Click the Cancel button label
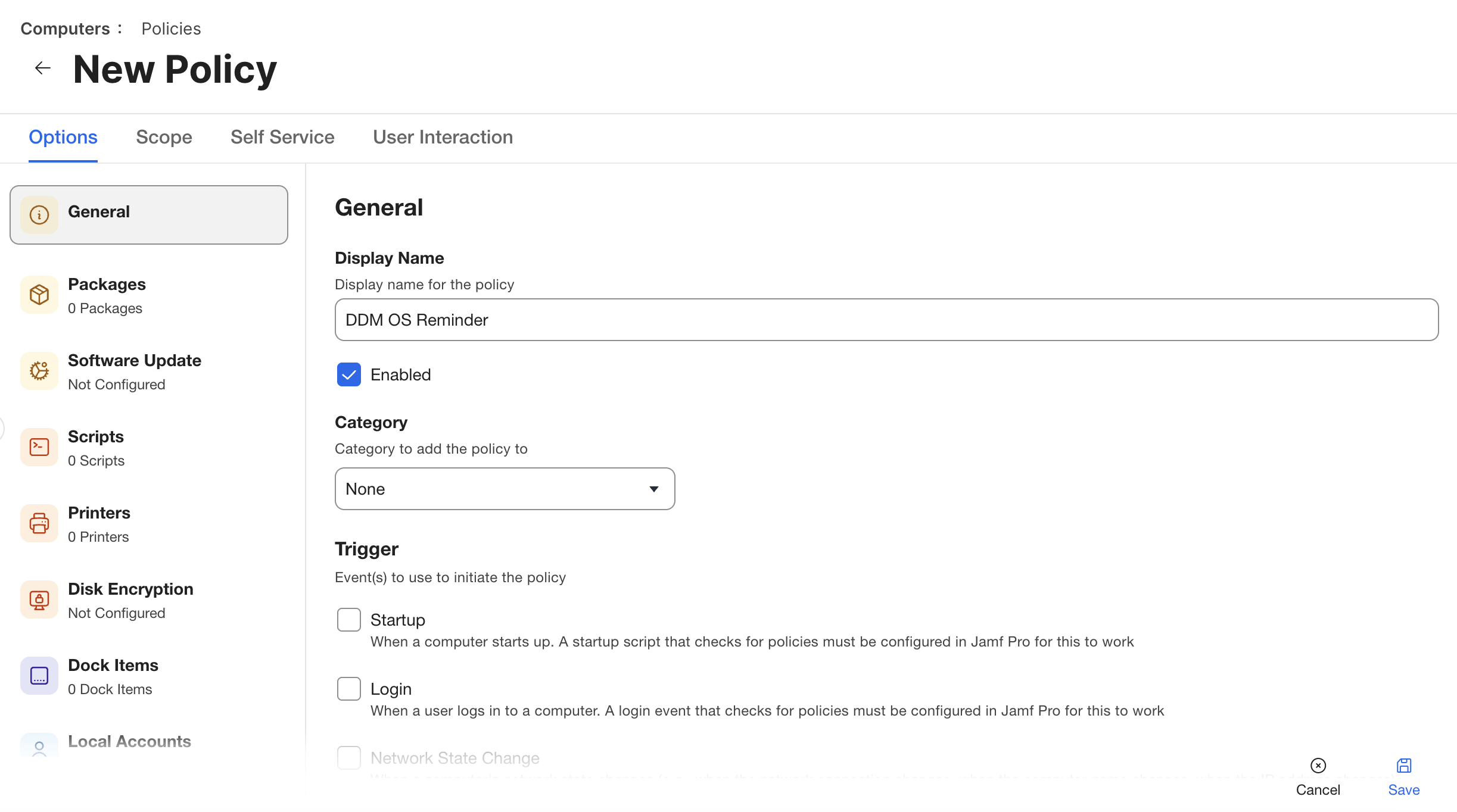This screenshot has height=812, width=1457. pyautogui.click(x=1318, y=790)
